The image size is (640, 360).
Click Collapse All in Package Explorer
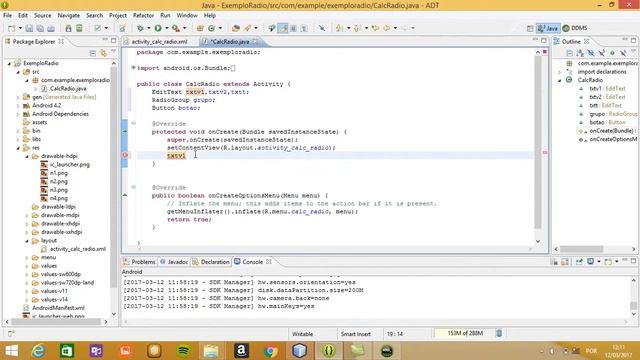93,53
